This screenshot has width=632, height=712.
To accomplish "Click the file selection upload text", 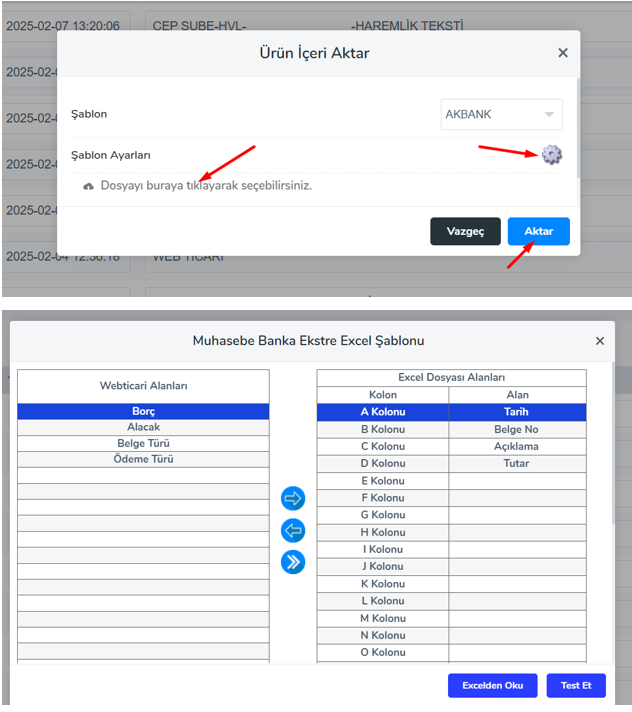I will tap(206, 186).
